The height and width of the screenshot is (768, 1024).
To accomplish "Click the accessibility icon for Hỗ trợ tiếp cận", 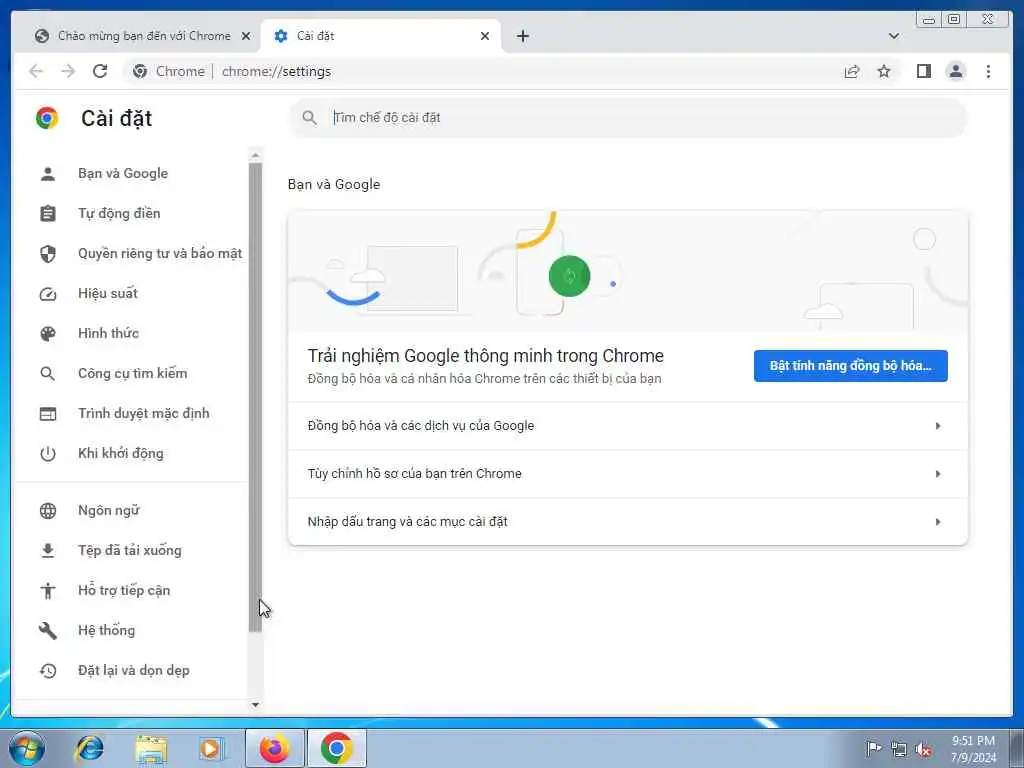I will (x=48, y=590).
